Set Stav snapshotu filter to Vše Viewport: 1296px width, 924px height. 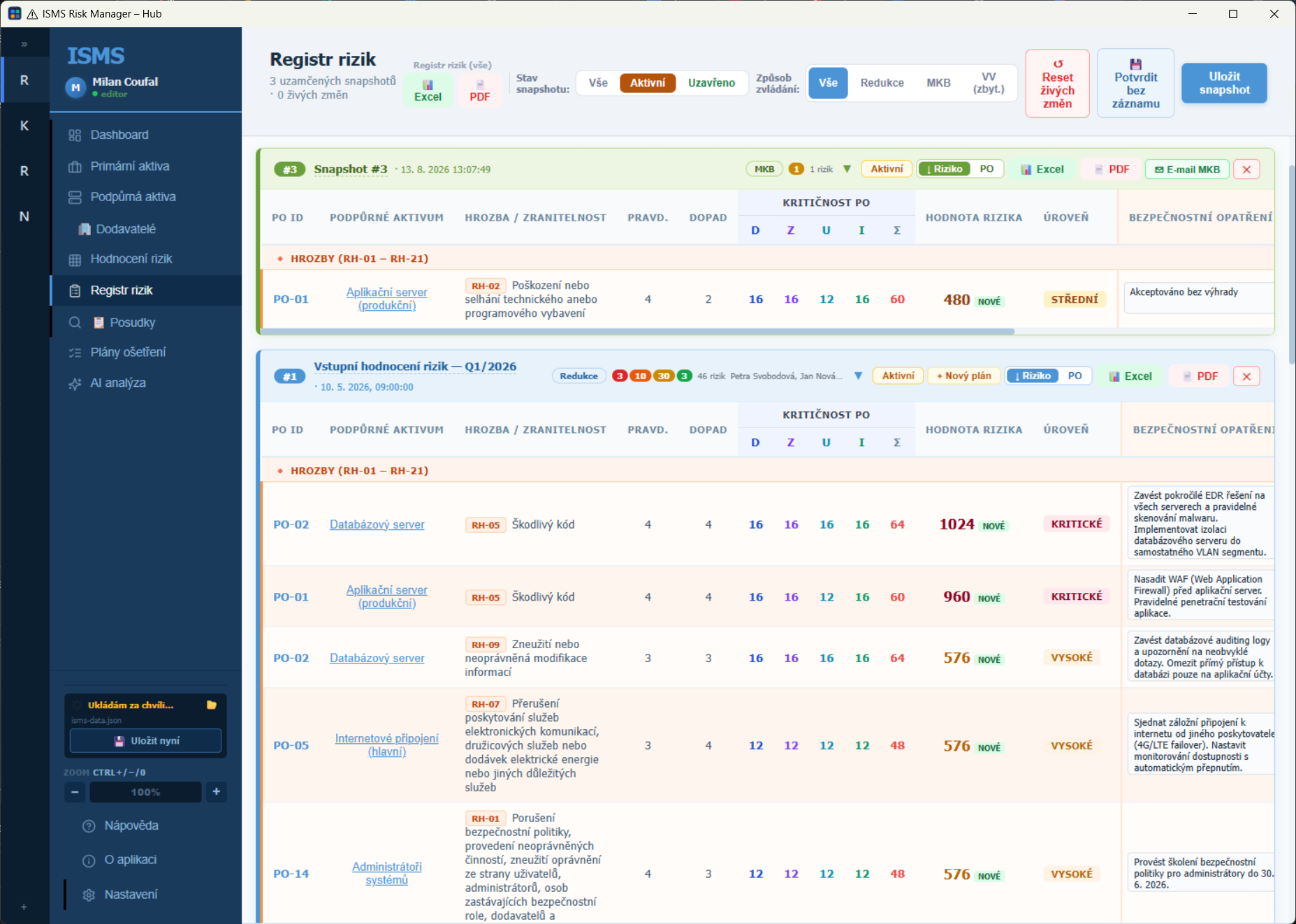(x=598, y=83)
